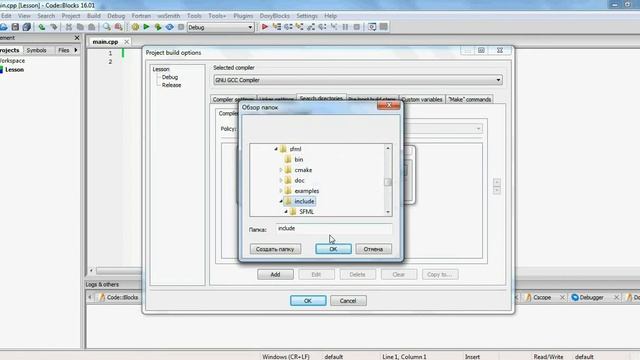Click the Создать папку button
Image resolution: width=640 pixels, height=360 pixels.
(275, 249)
